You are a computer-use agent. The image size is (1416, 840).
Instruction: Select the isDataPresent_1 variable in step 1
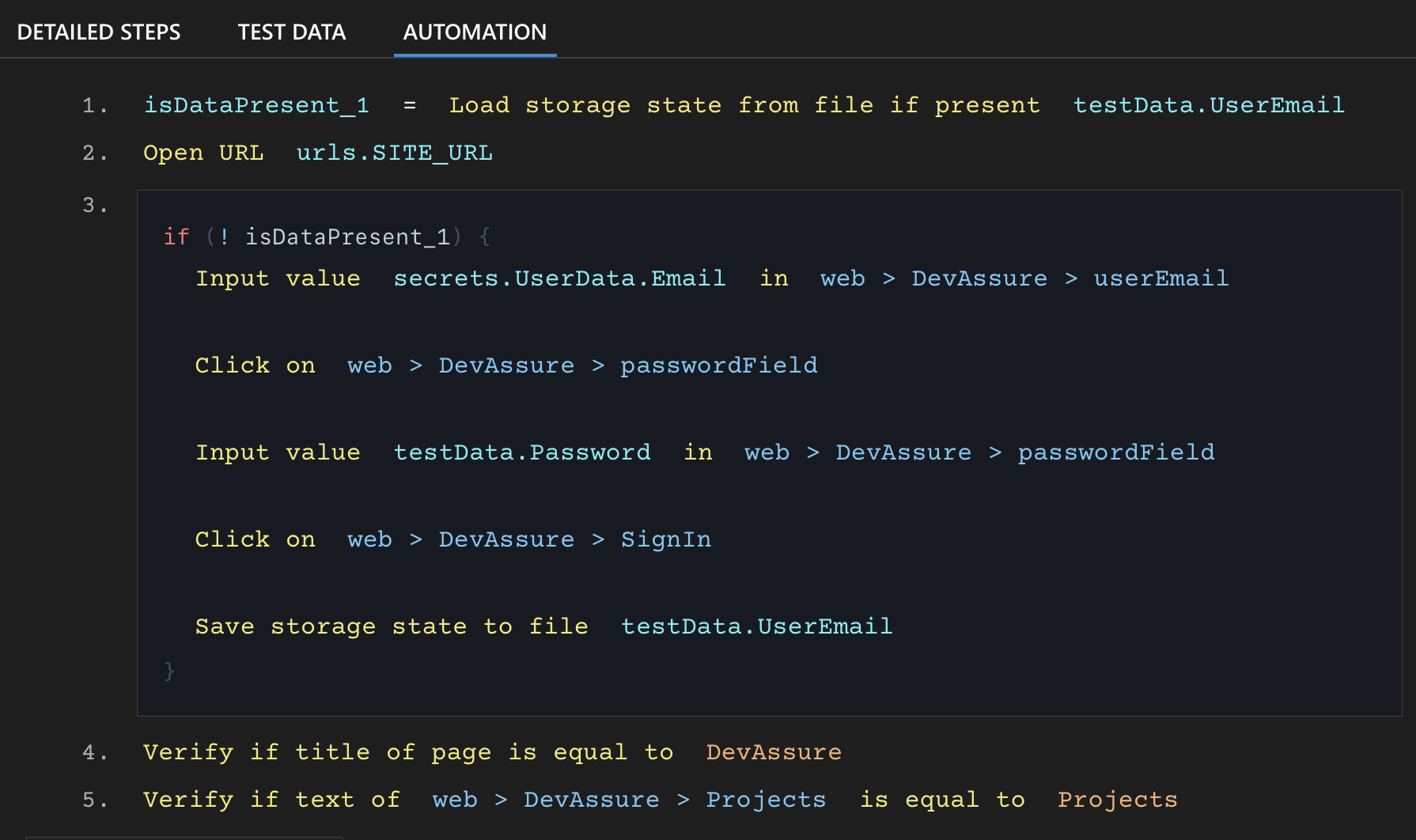point(256,104)
